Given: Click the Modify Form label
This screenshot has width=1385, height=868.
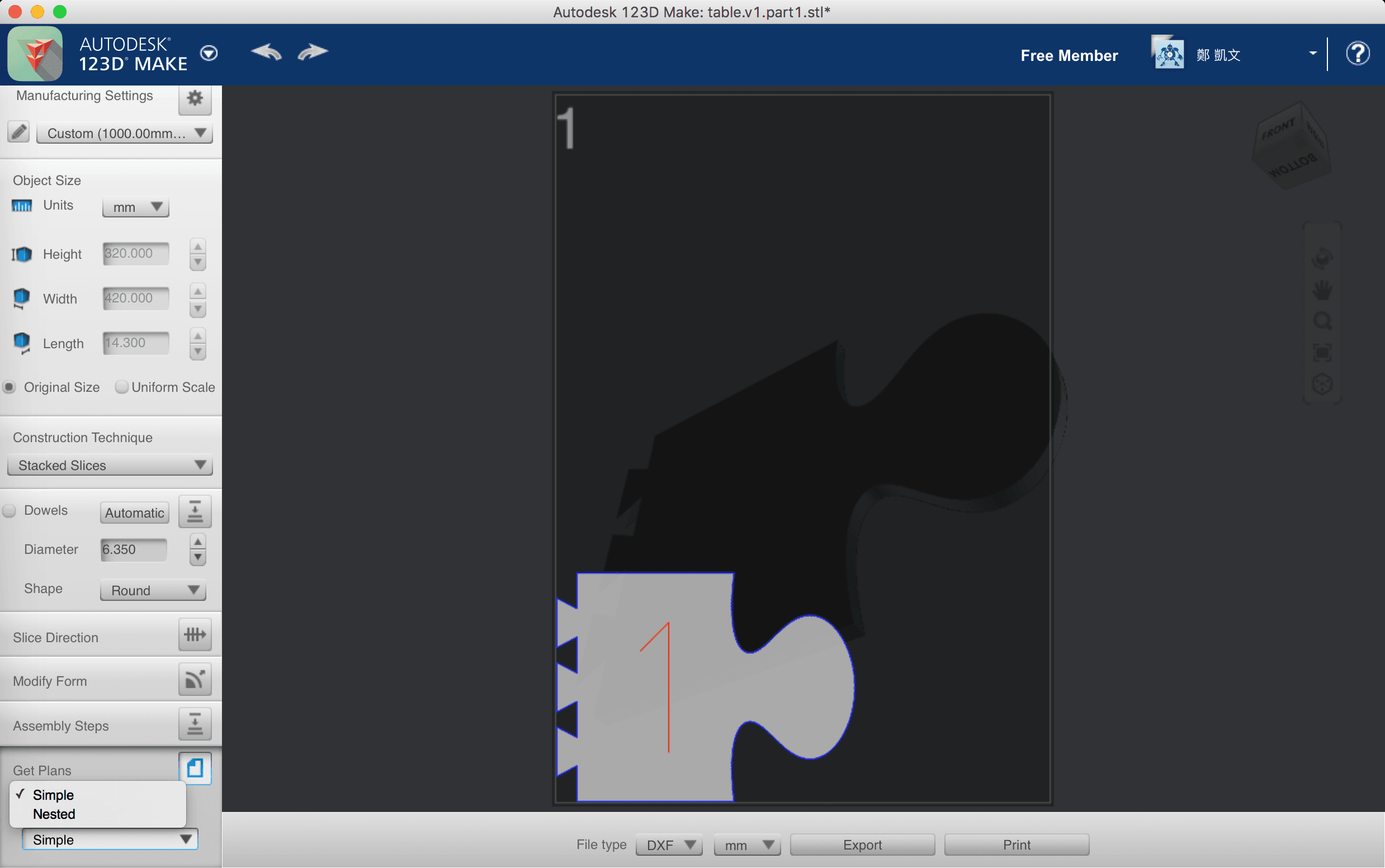Looking at the screenshot, I should tap(50, 681).
